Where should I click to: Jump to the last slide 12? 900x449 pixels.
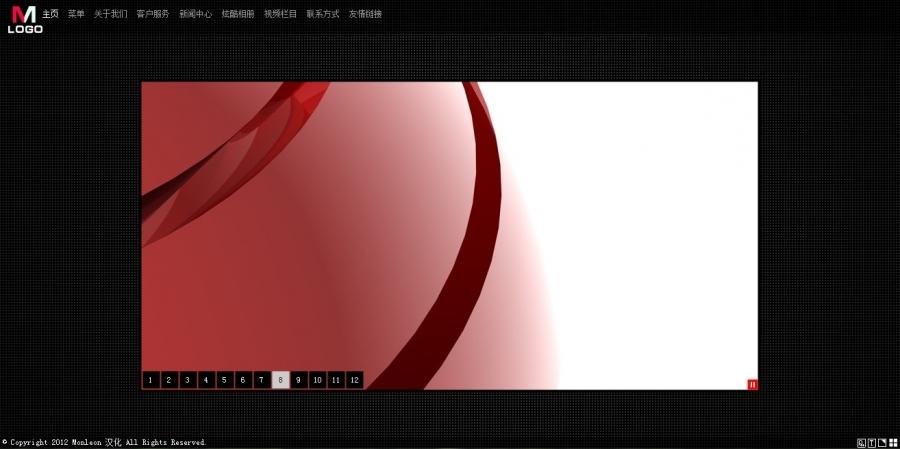pos(355,380)
